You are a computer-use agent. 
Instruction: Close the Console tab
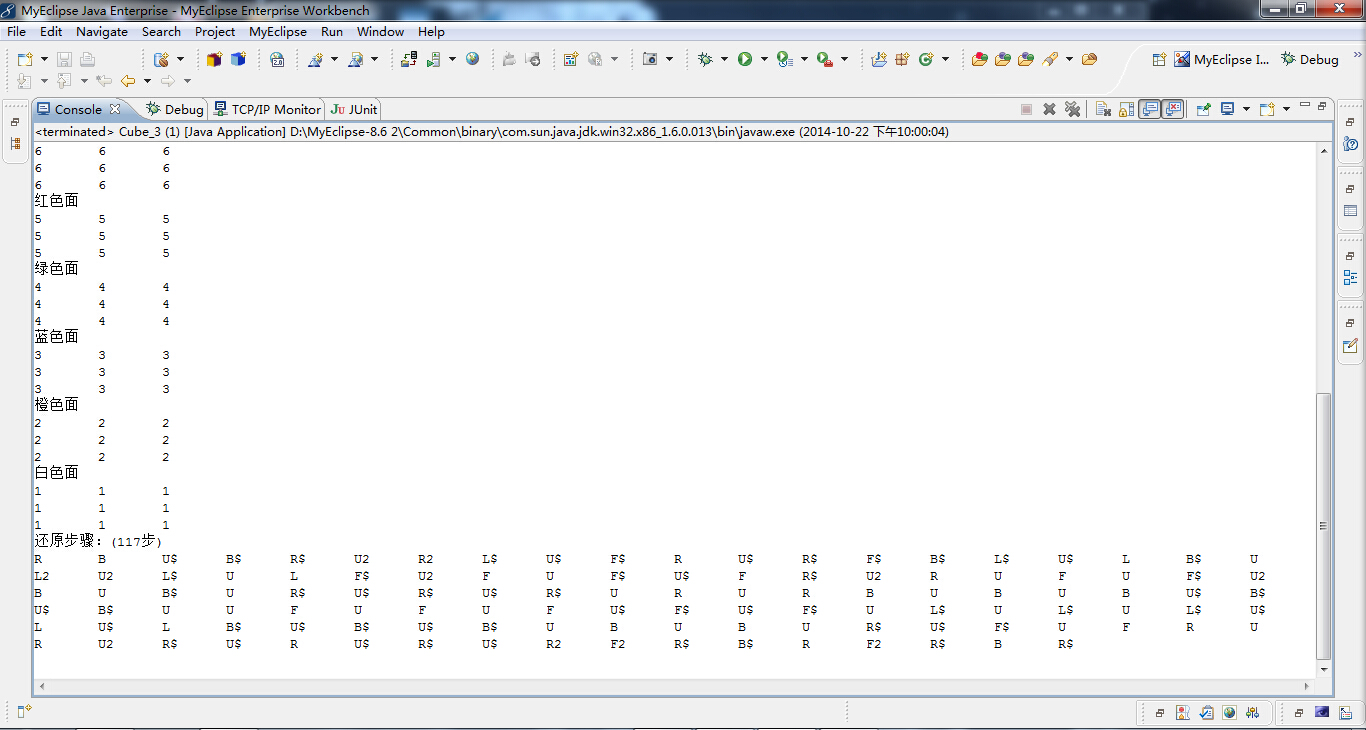coord(115,109)
